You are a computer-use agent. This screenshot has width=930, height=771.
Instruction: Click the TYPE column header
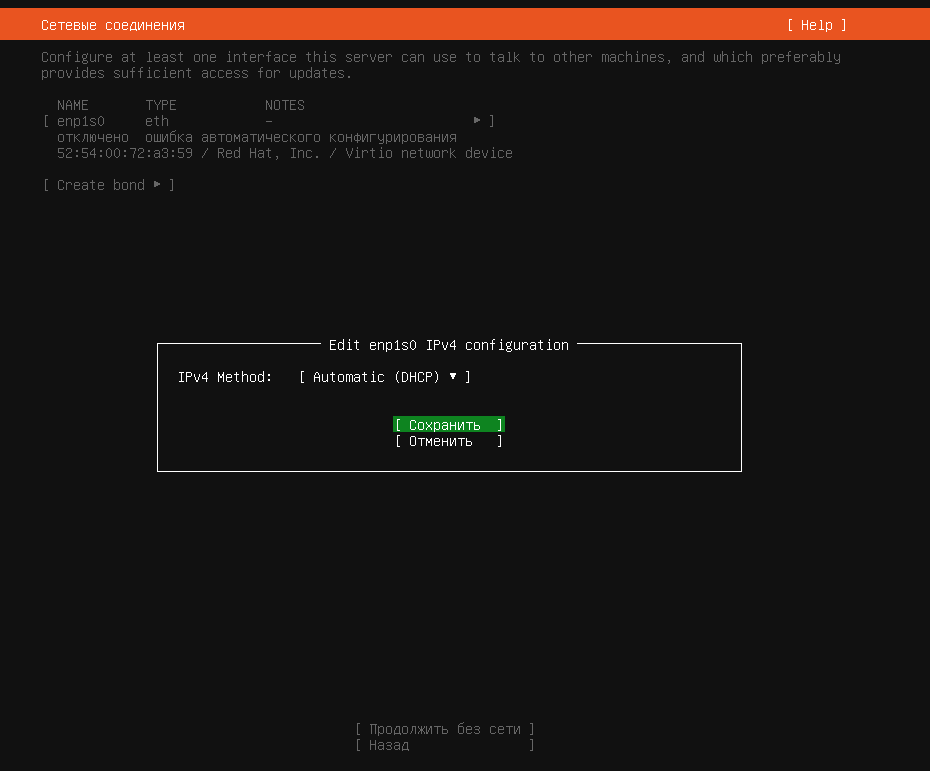coord(161,105)
